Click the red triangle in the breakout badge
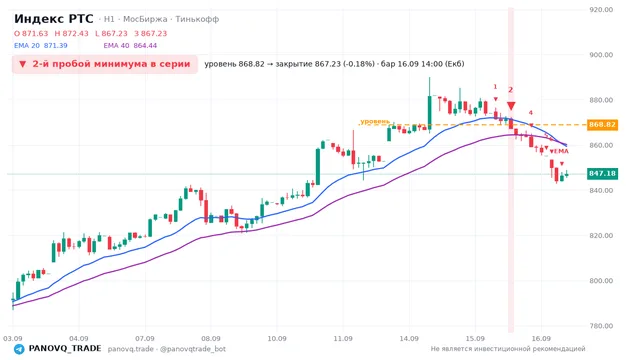 click(x=22, y=64)
